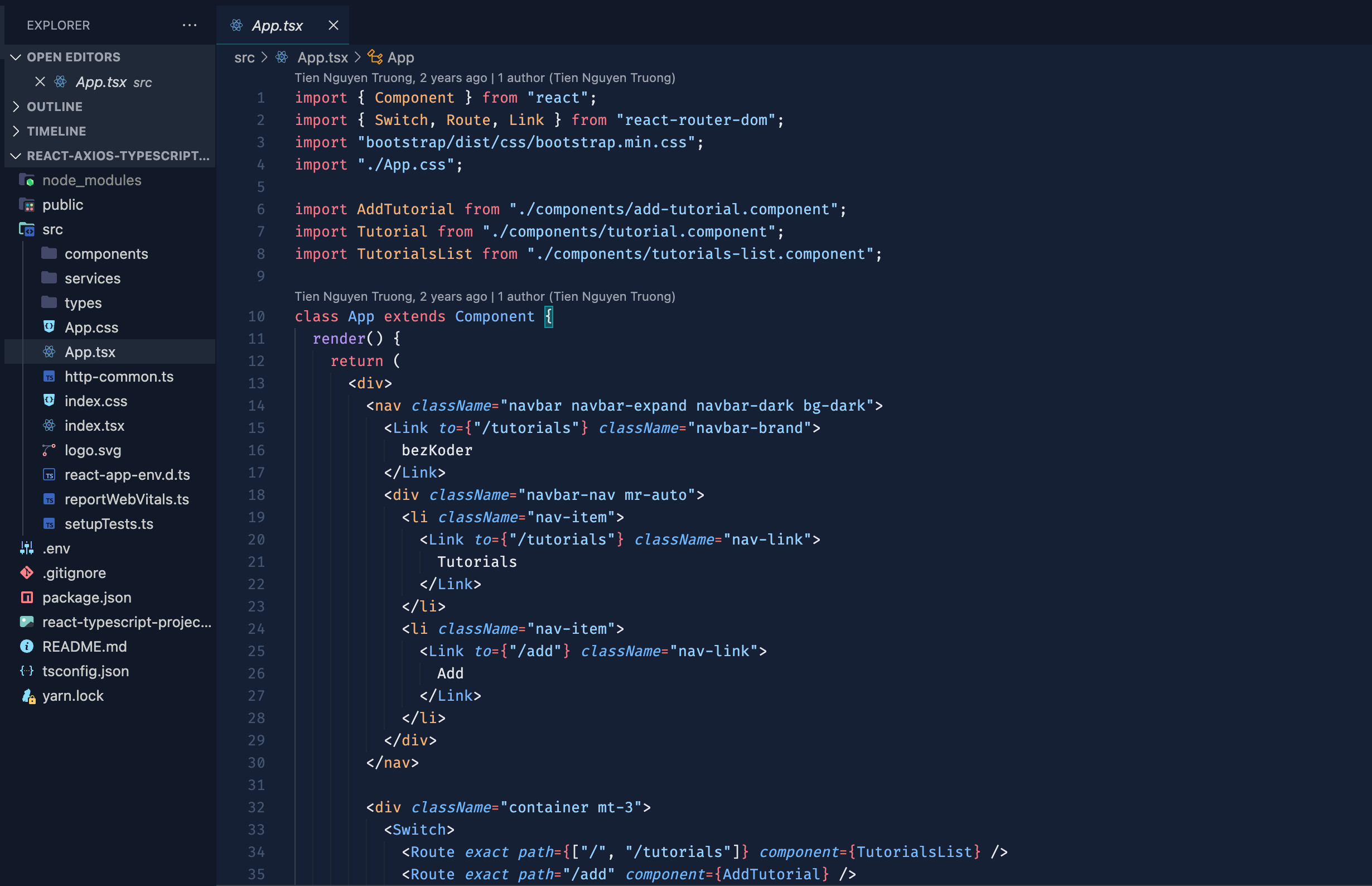Click the yarn.lock file icon

coord(27,696)
